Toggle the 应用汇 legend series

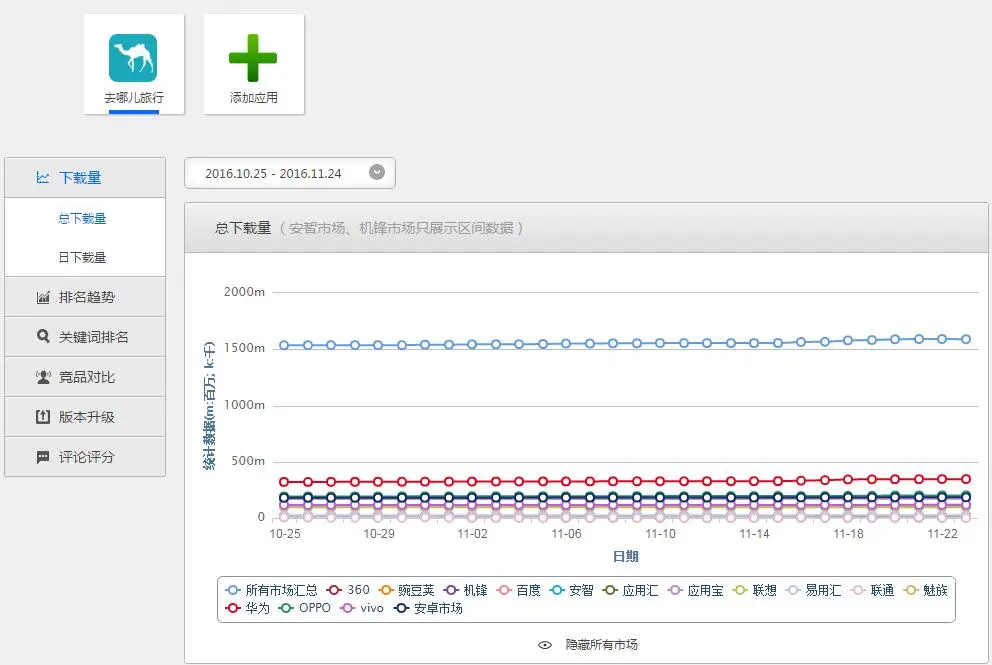pyautogui.click(x=630, y=590)
